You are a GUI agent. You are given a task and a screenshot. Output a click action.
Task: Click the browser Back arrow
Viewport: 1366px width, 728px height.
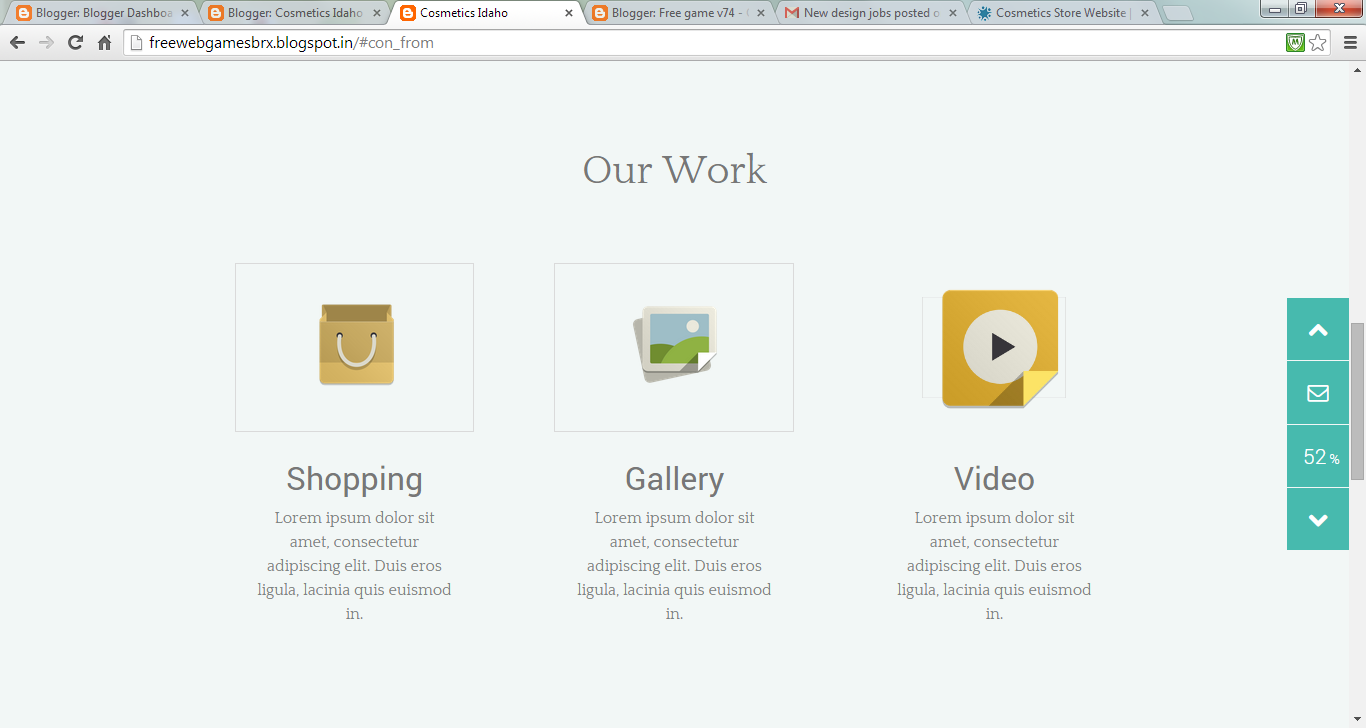click(17, 43)
